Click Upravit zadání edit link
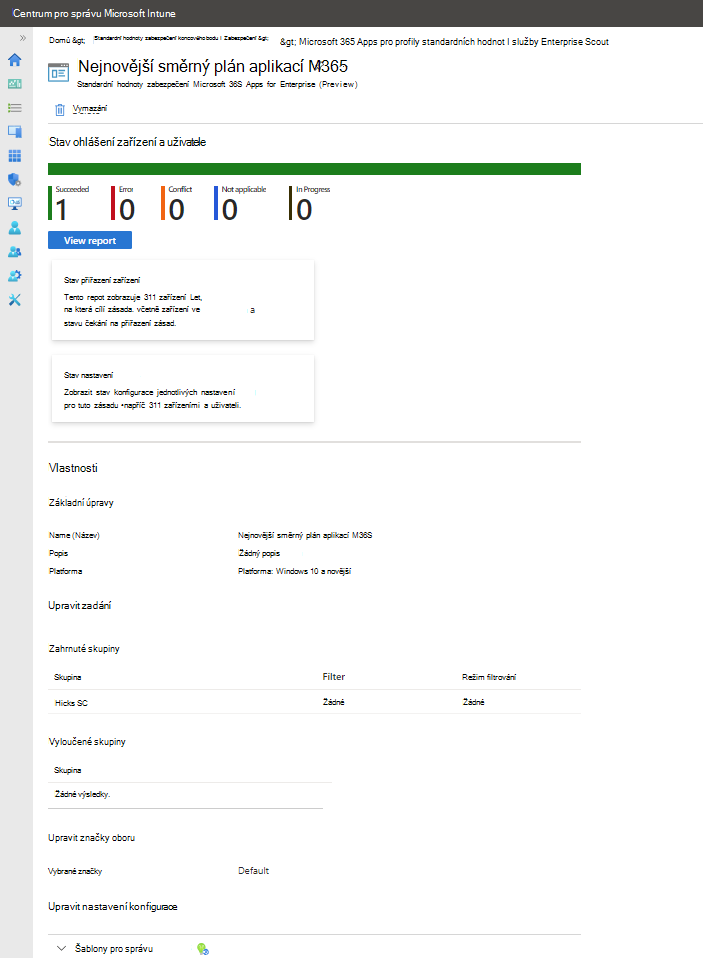The width and height of the screenshot is (703, 958). pyautogui.click(x=79, y=605)
